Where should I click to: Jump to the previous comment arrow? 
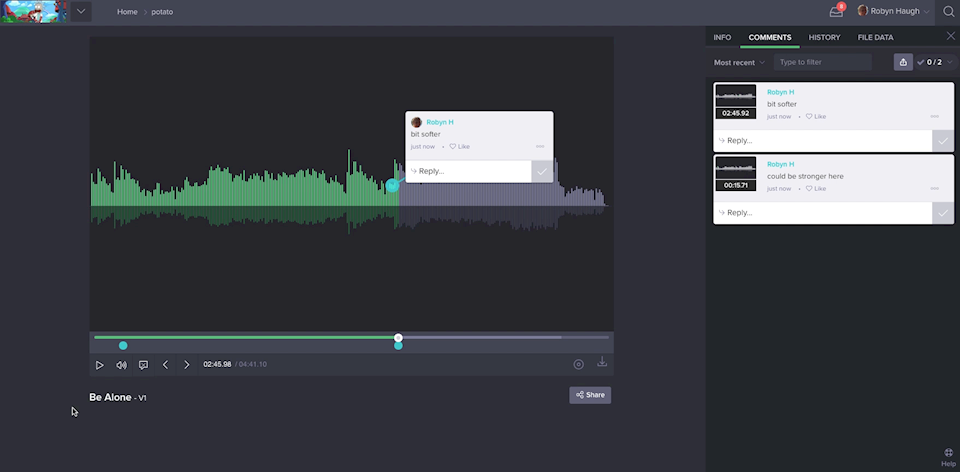click(x=165, y=365)
